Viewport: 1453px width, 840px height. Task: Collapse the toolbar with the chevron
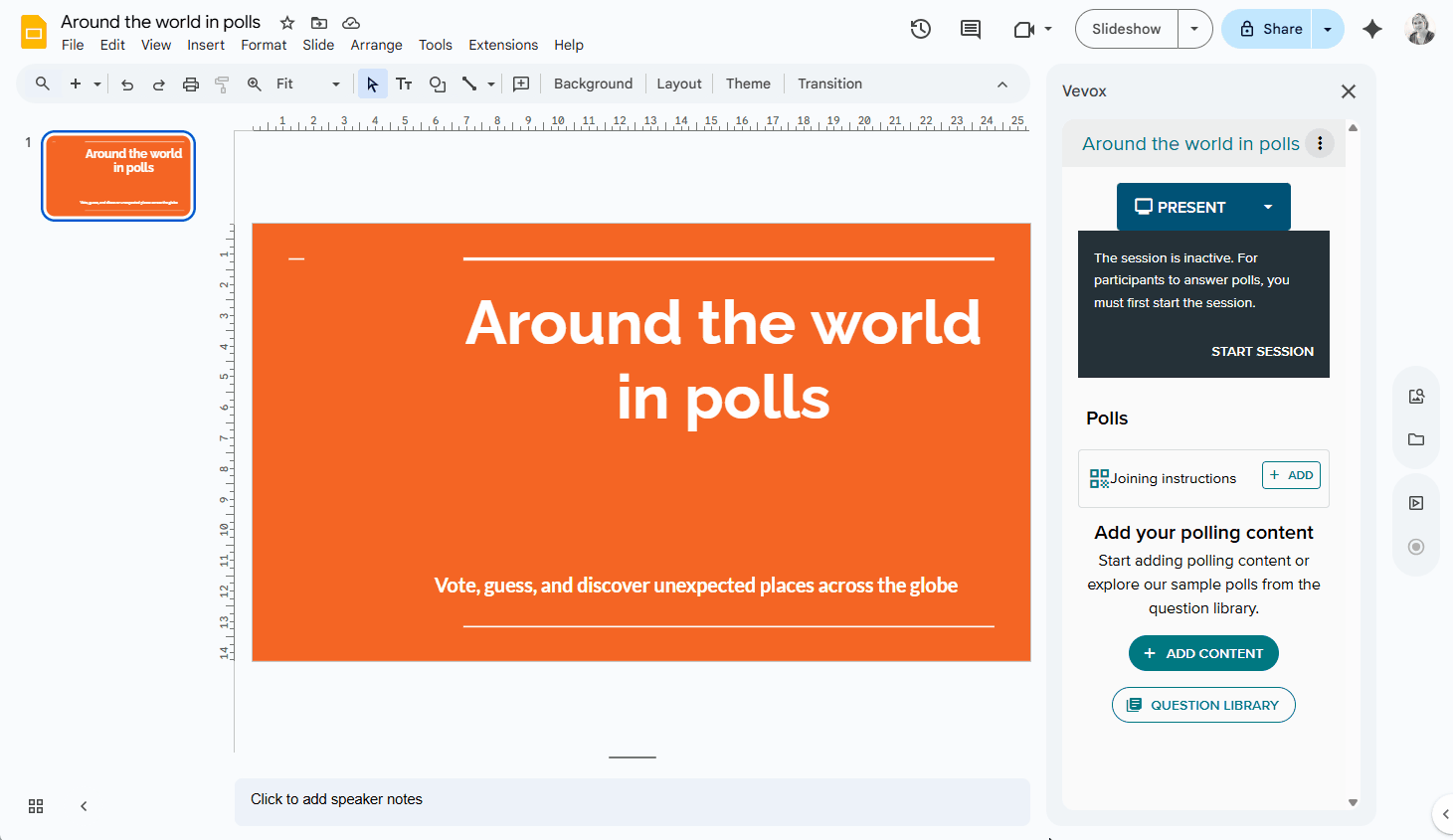[1002, 84]
